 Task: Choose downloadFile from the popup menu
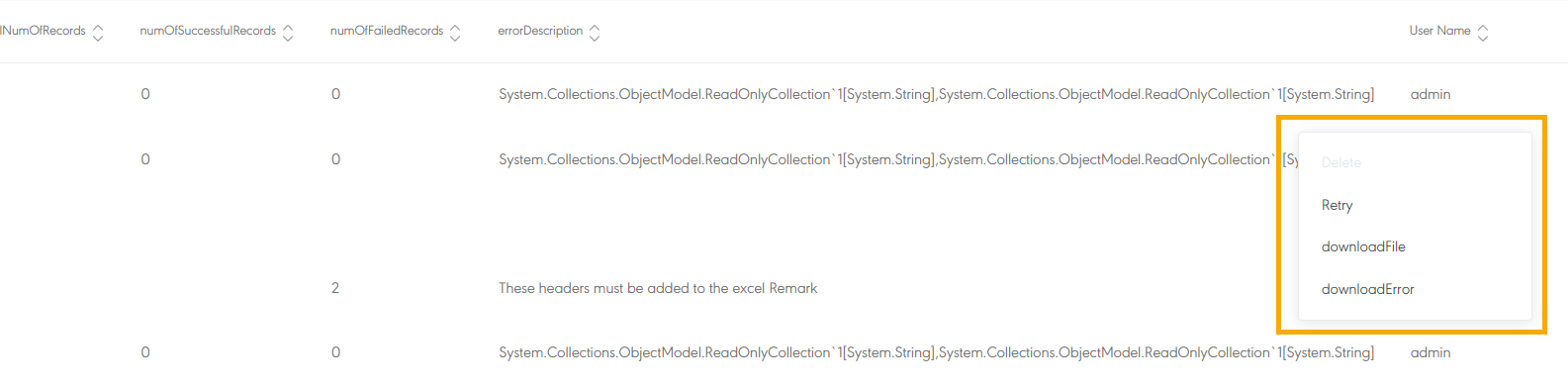(x=1363, y=246)
